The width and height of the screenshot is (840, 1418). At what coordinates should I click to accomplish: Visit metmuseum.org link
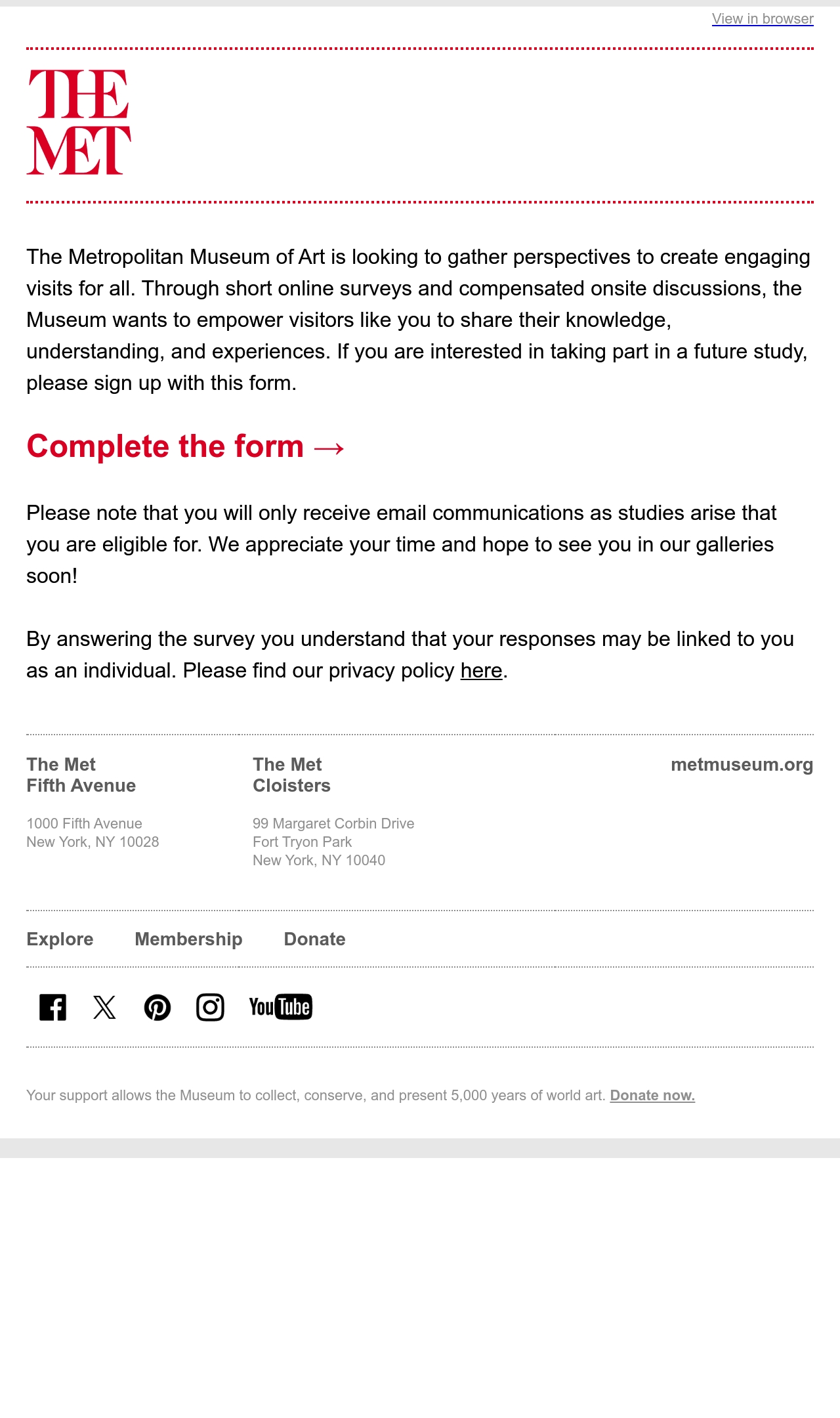click(x=742, y=765)
